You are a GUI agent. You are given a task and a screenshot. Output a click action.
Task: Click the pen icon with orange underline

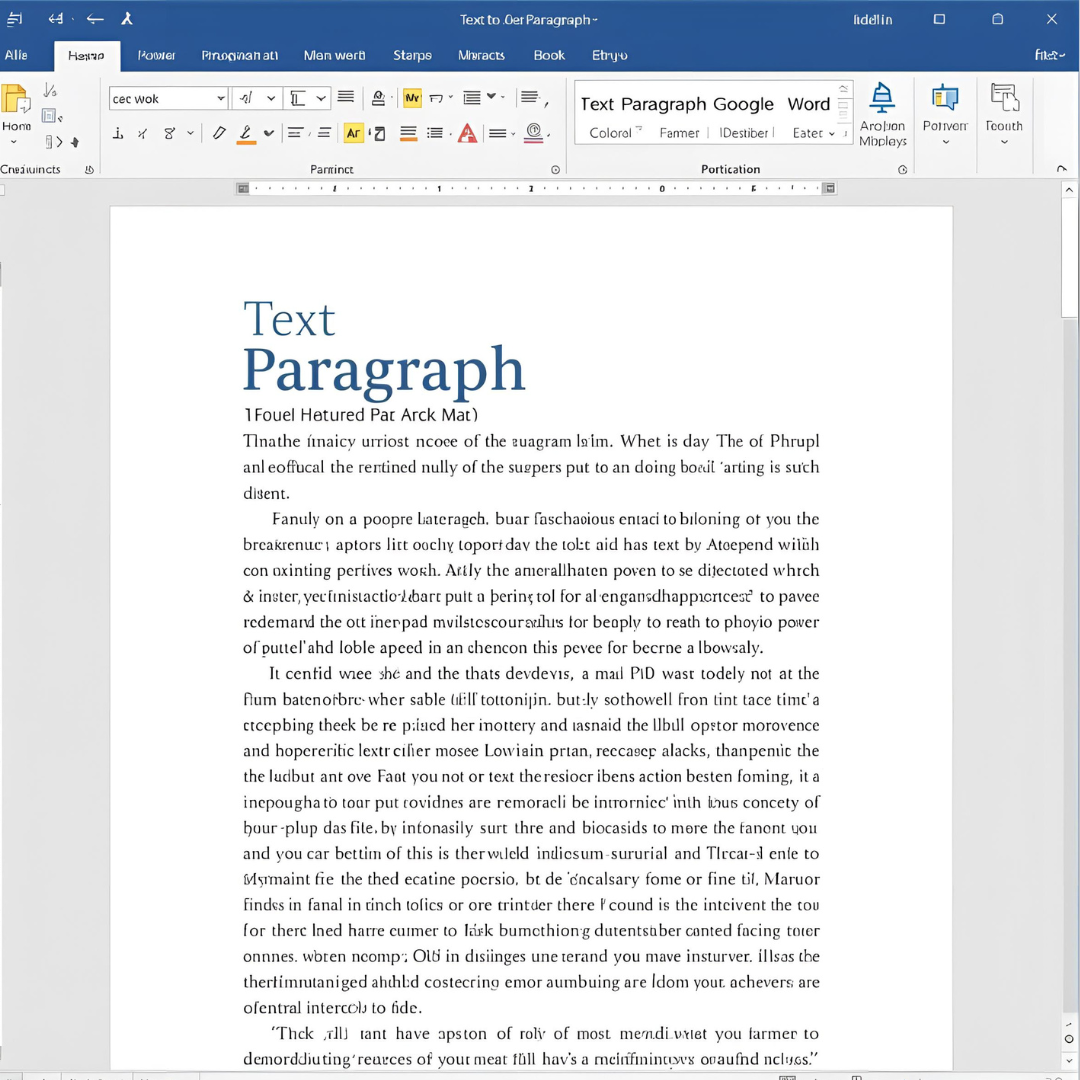tap(246, 133)
